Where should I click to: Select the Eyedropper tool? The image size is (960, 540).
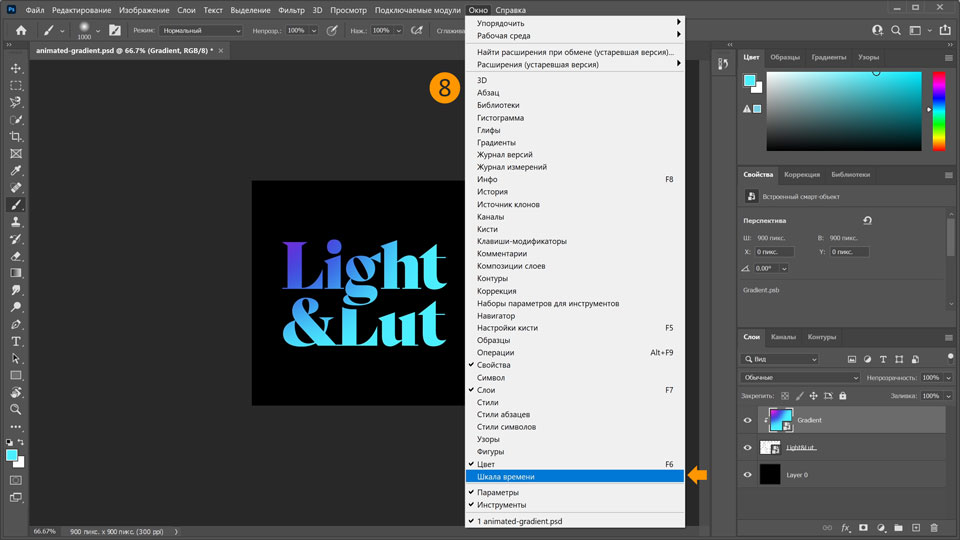pos(16,170)
